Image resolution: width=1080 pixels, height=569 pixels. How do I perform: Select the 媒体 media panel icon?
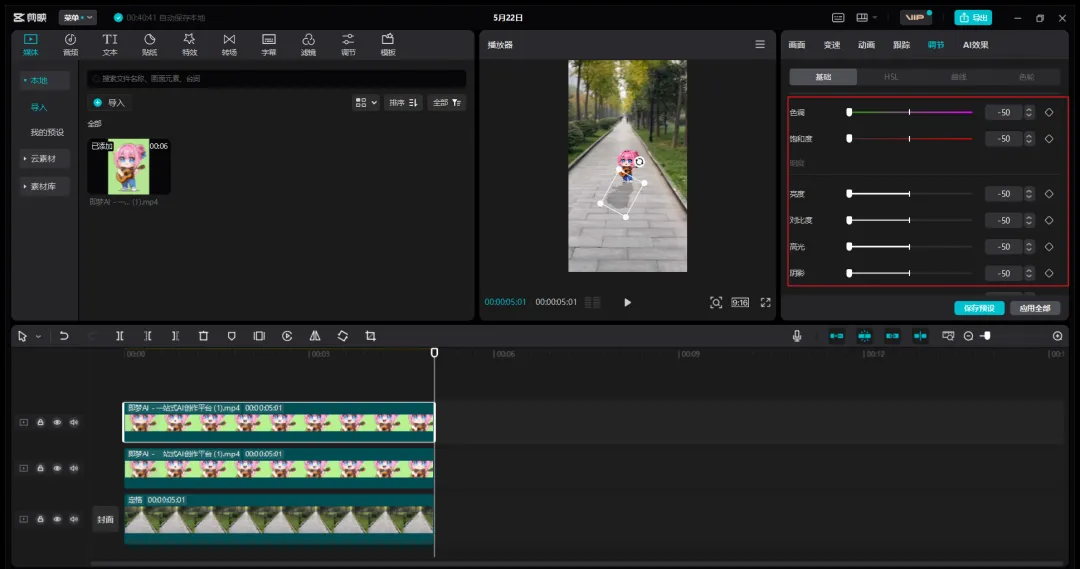click(30, 44)
